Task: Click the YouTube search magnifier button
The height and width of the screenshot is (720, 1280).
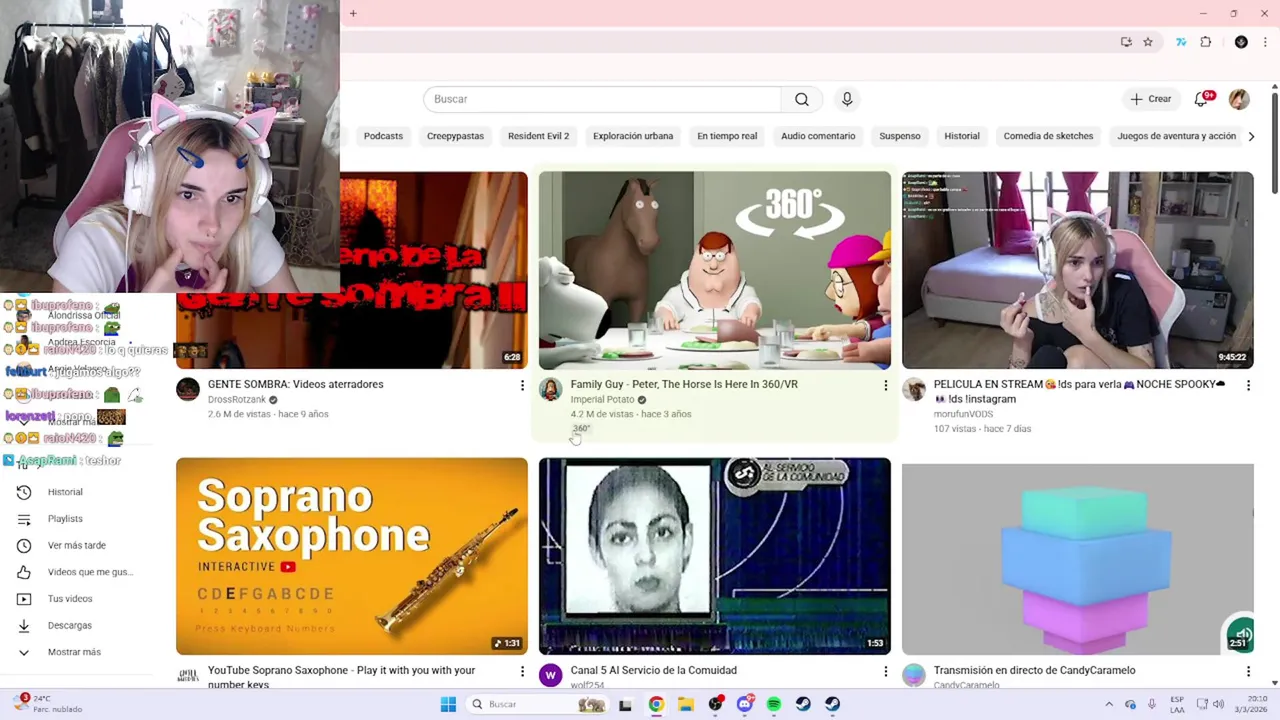Action: point(801,99)
